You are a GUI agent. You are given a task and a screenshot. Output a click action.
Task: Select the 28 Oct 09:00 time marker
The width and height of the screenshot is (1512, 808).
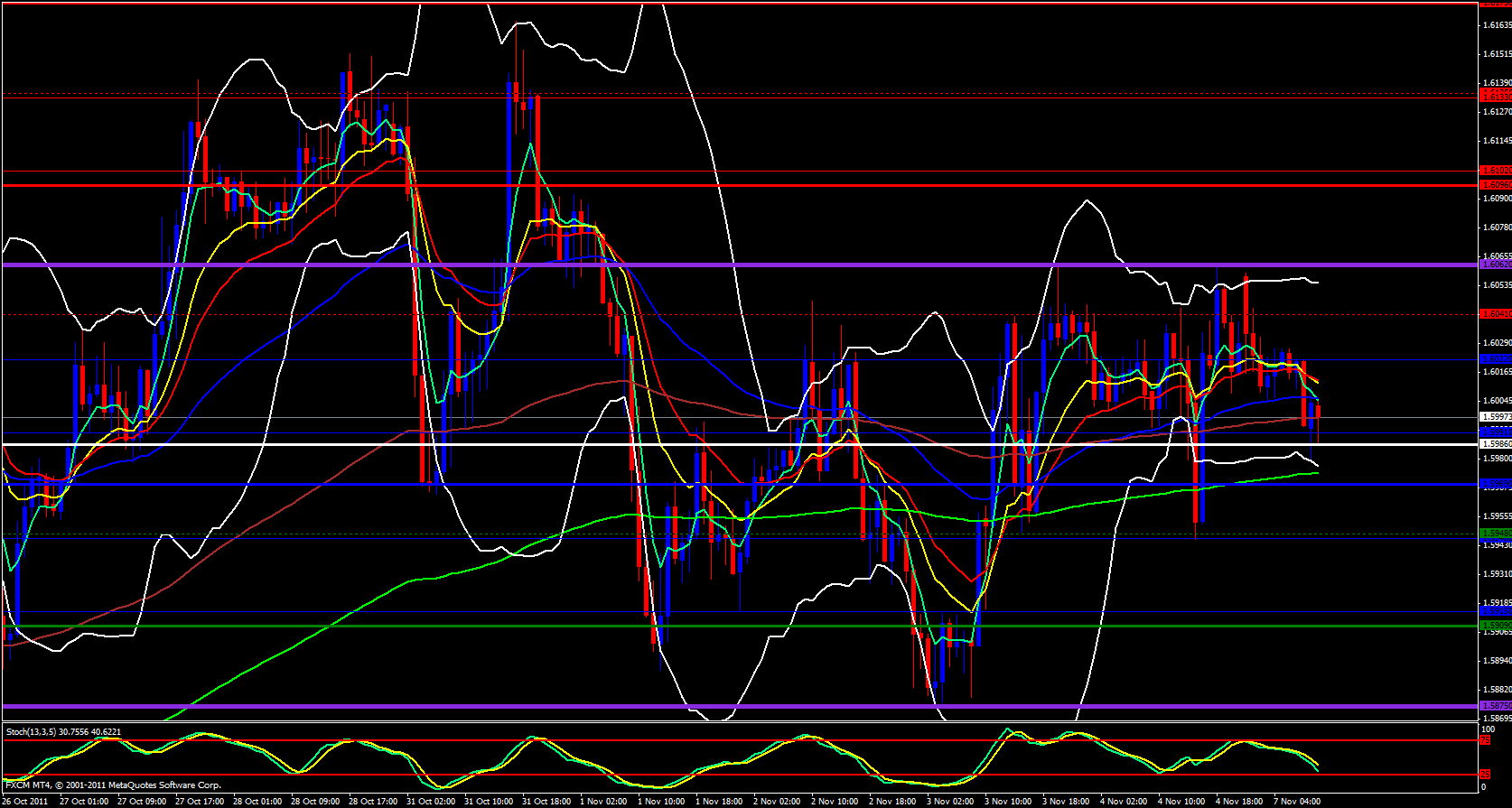pos(316,802)
